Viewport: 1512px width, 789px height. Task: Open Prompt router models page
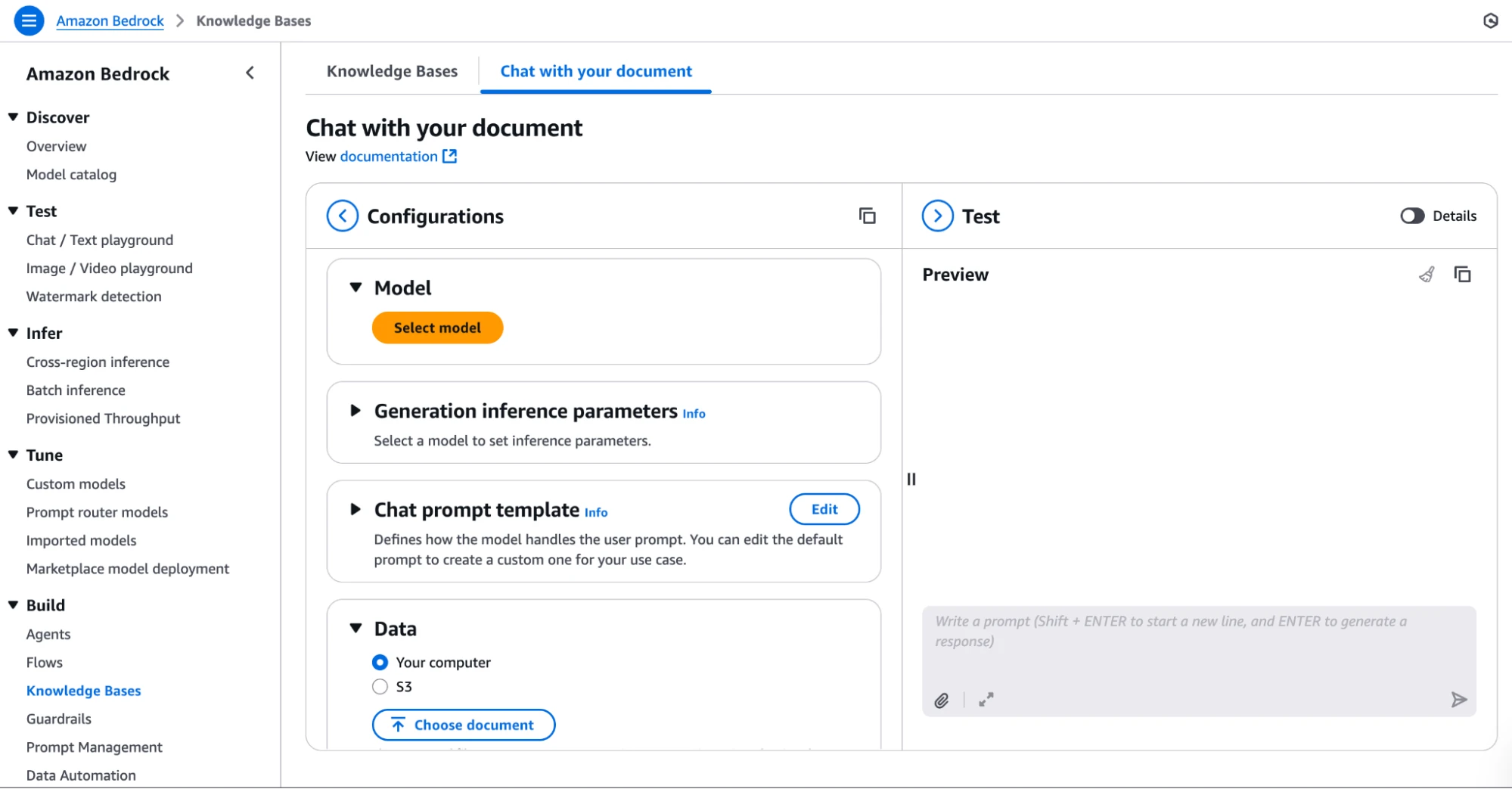[x=97, y=512]
